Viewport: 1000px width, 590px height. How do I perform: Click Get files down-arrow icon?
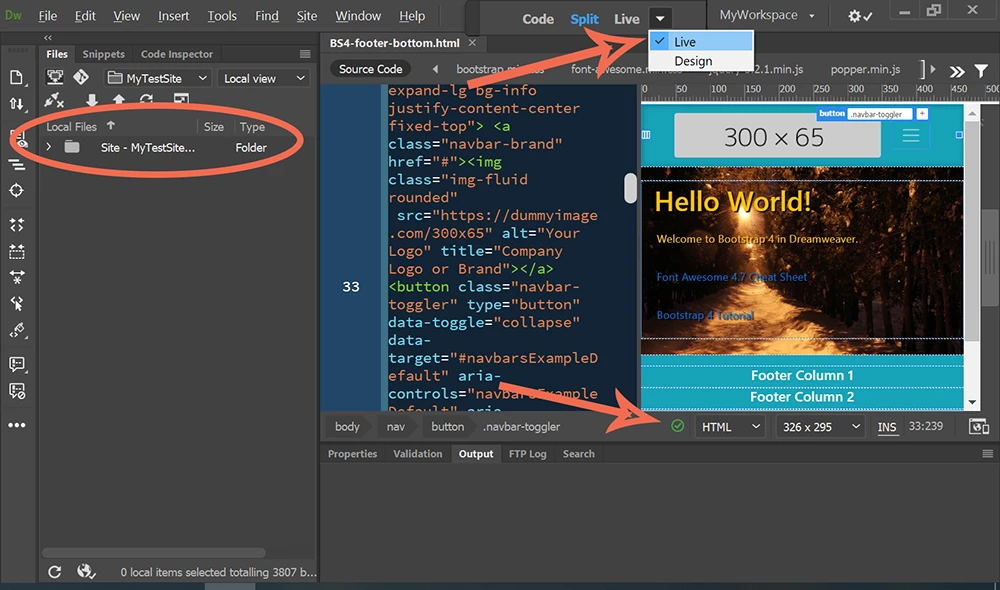92,100
